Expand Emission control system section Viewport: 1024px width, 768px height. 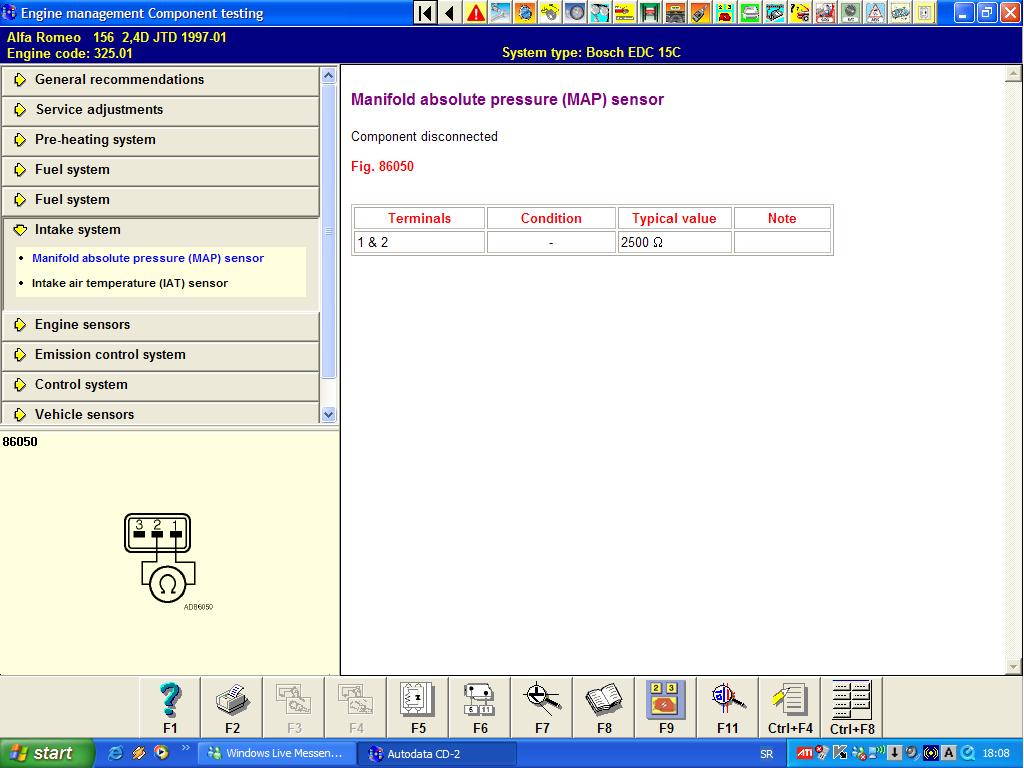160,355
